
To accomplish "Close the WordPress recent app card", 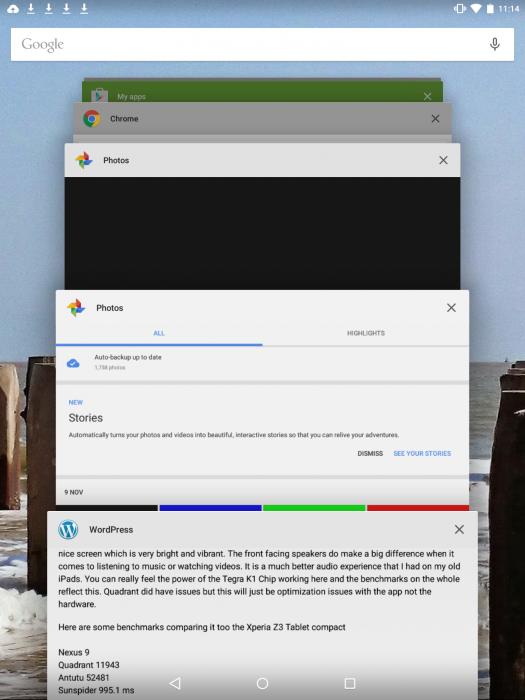I will click(459, 529).
